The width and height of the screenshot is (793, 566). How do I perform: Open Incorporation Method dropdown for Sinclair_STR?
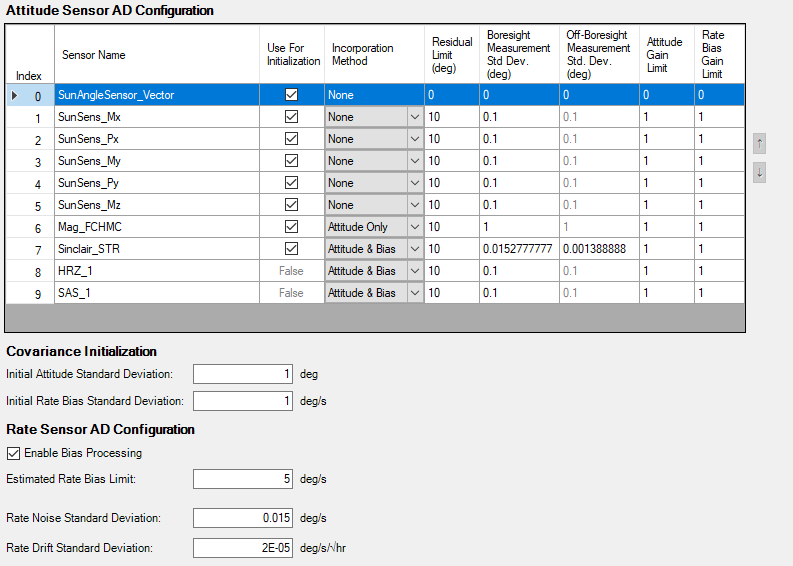[414, 249]
